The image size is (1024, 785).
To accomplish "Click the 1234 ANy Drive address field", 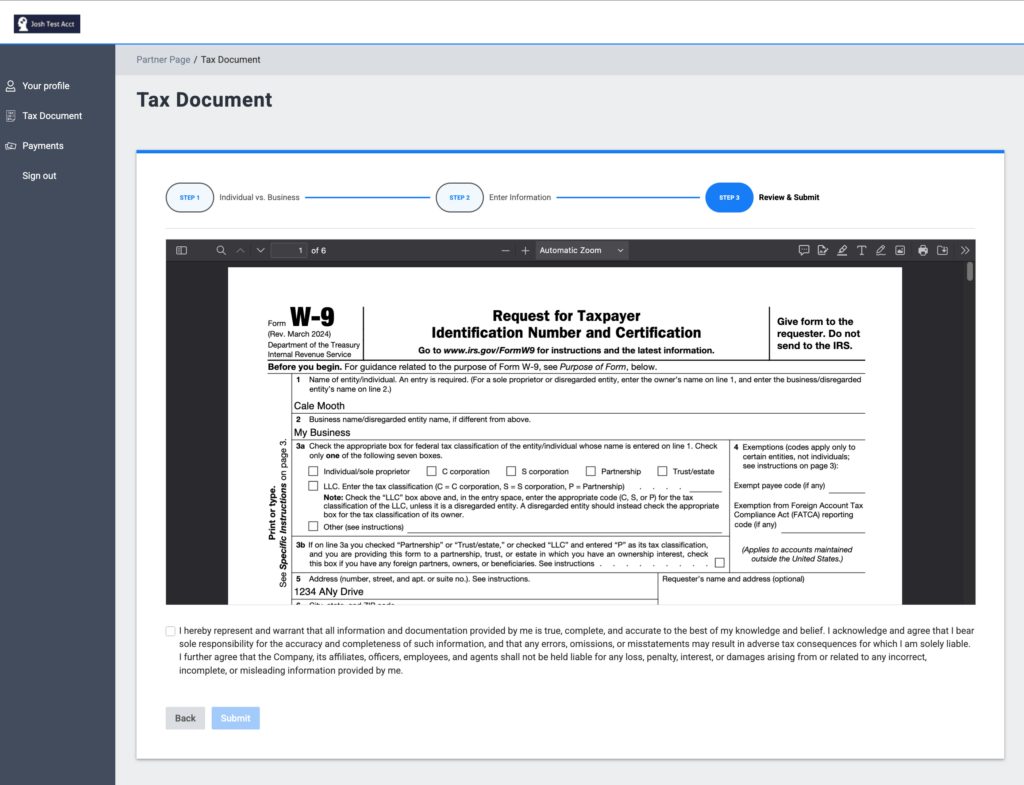I will tap(475, 591).
